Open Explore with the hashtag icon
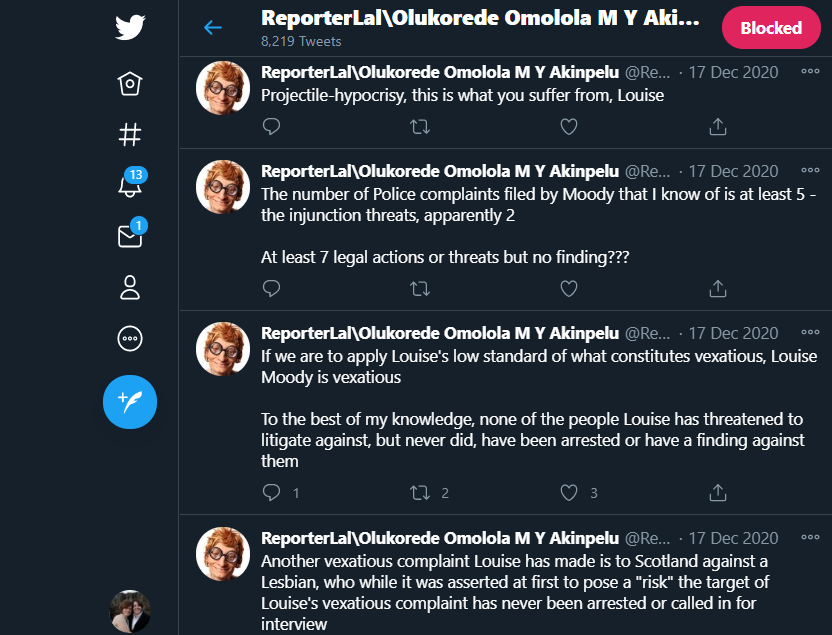 pos(130,135)
